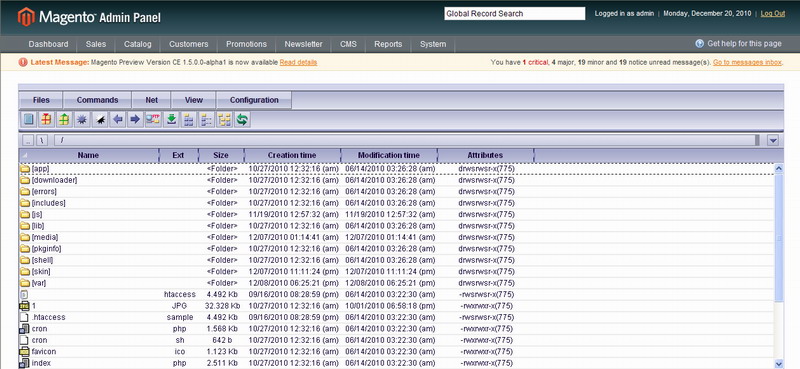The image size is (800, 369).
Task: Click the [media] folder icon
Action: [25, 237]
